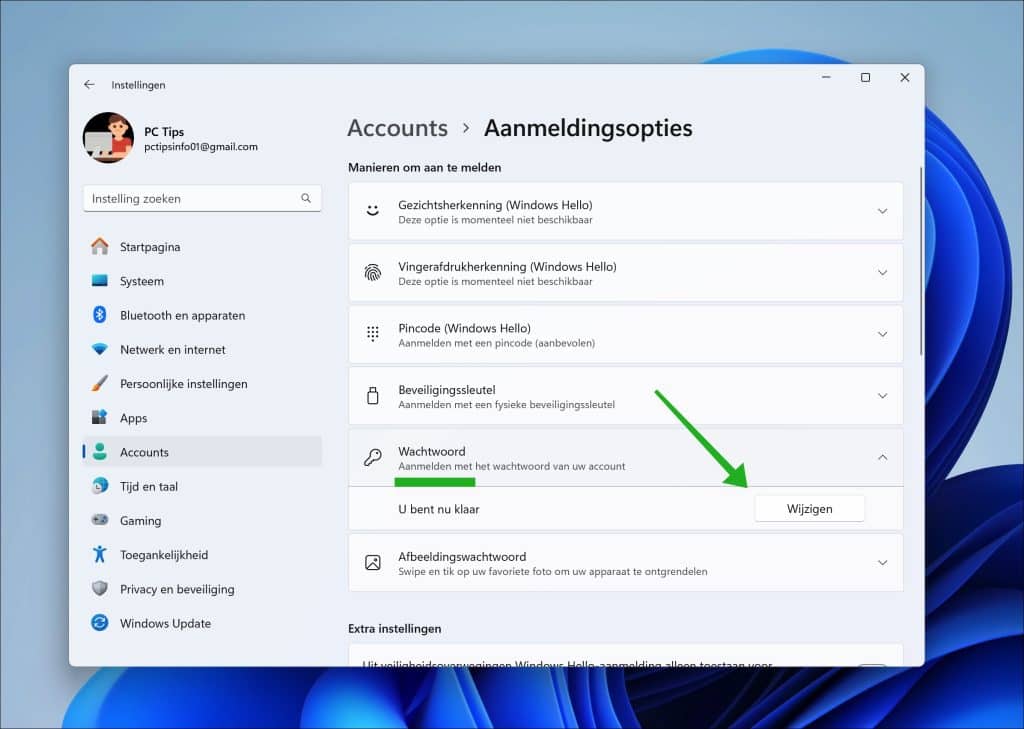Click the 'Extra instellingen' heading
1024x729 pixels.
[x=394, y=628]
